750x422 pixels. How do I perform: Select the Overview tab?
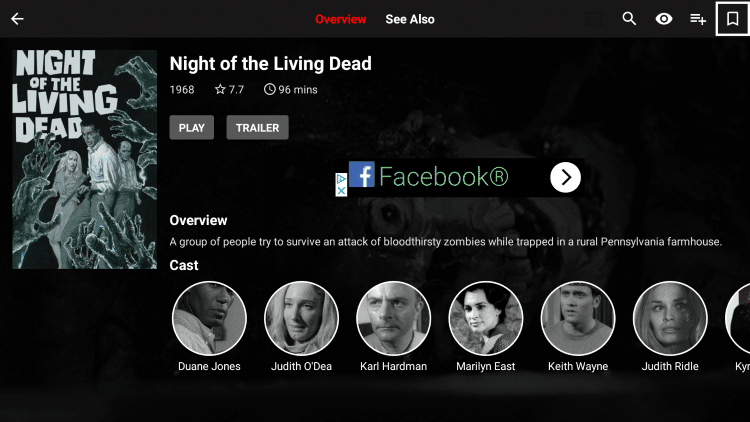(341, 19)
